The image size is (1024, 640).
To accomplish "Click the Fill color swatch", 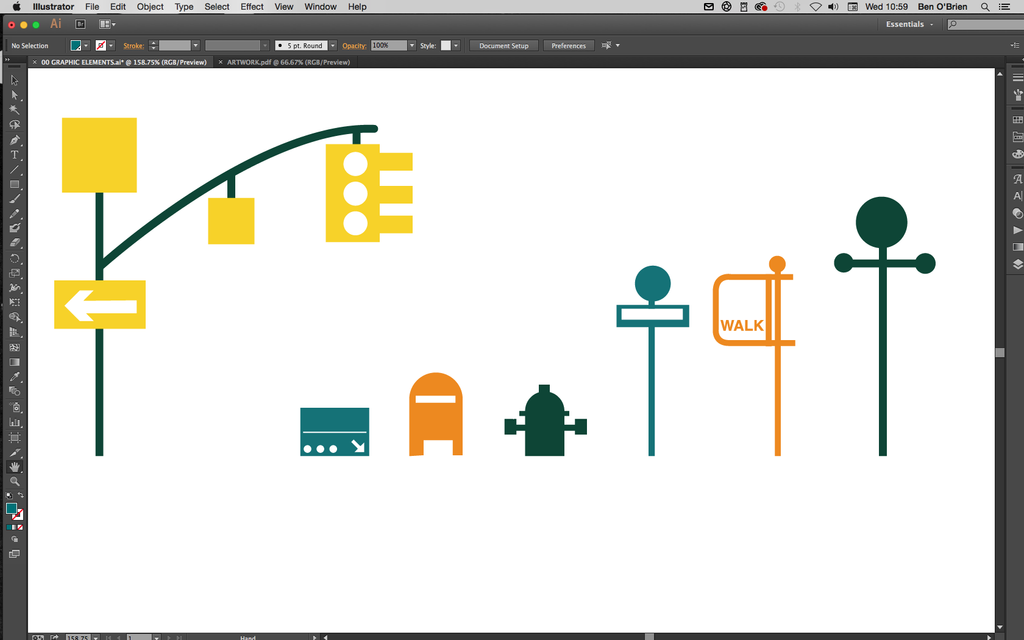I will pyautogui.click(x=77, y=45).
